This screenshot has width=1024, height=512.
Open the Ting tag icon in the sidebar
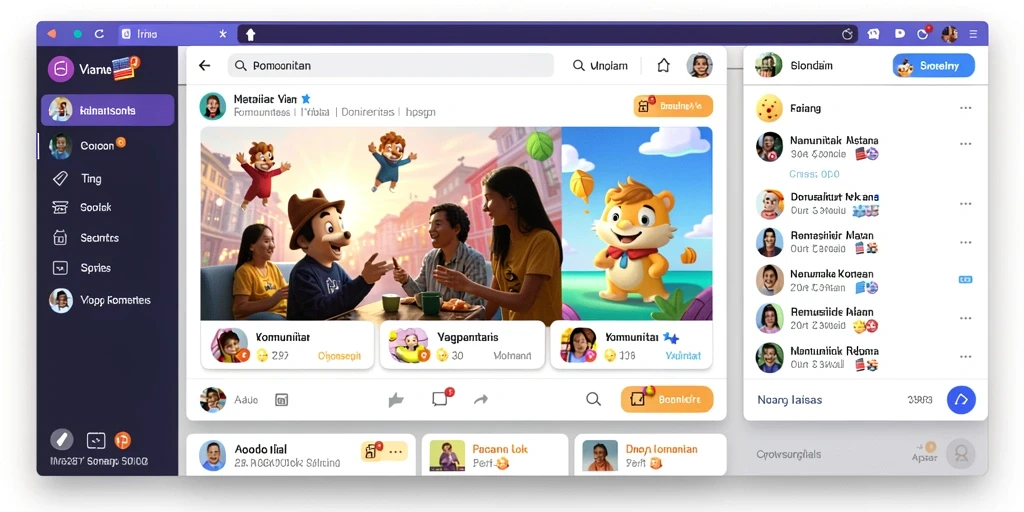(60, 178)
